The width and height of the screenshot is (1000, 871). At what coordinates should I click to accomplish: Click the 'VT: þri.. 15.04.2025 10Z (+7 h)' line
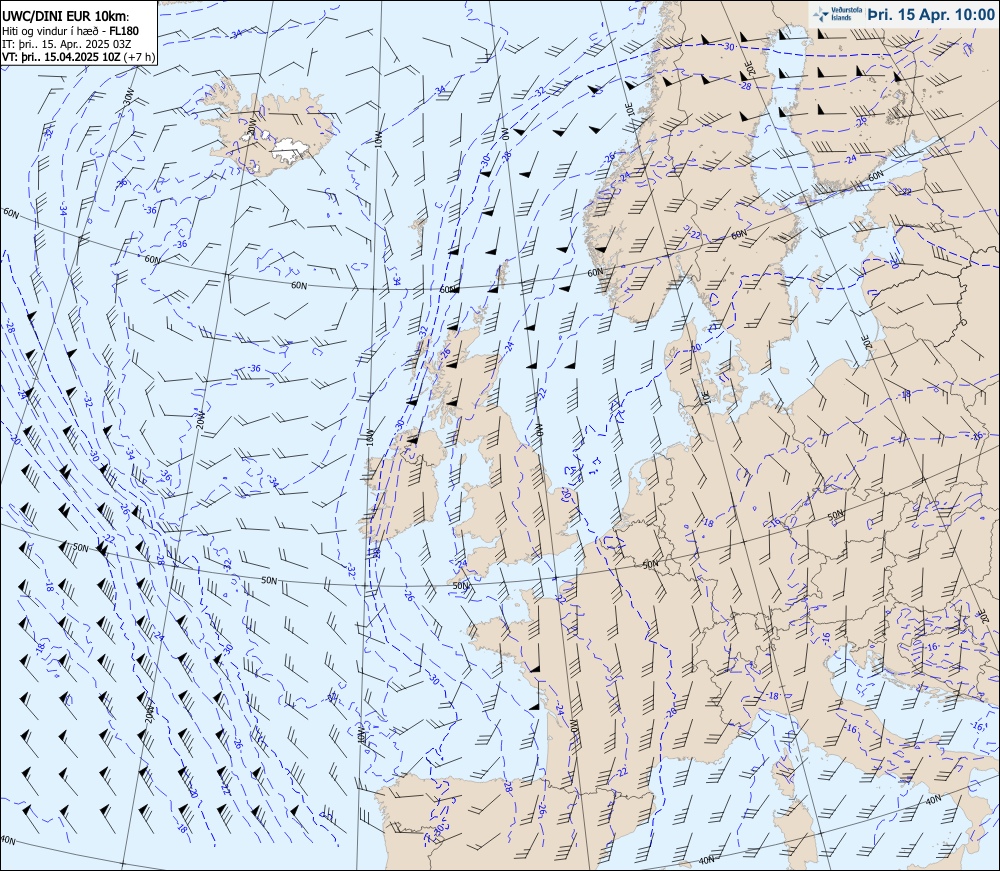[x=78, y=57]
